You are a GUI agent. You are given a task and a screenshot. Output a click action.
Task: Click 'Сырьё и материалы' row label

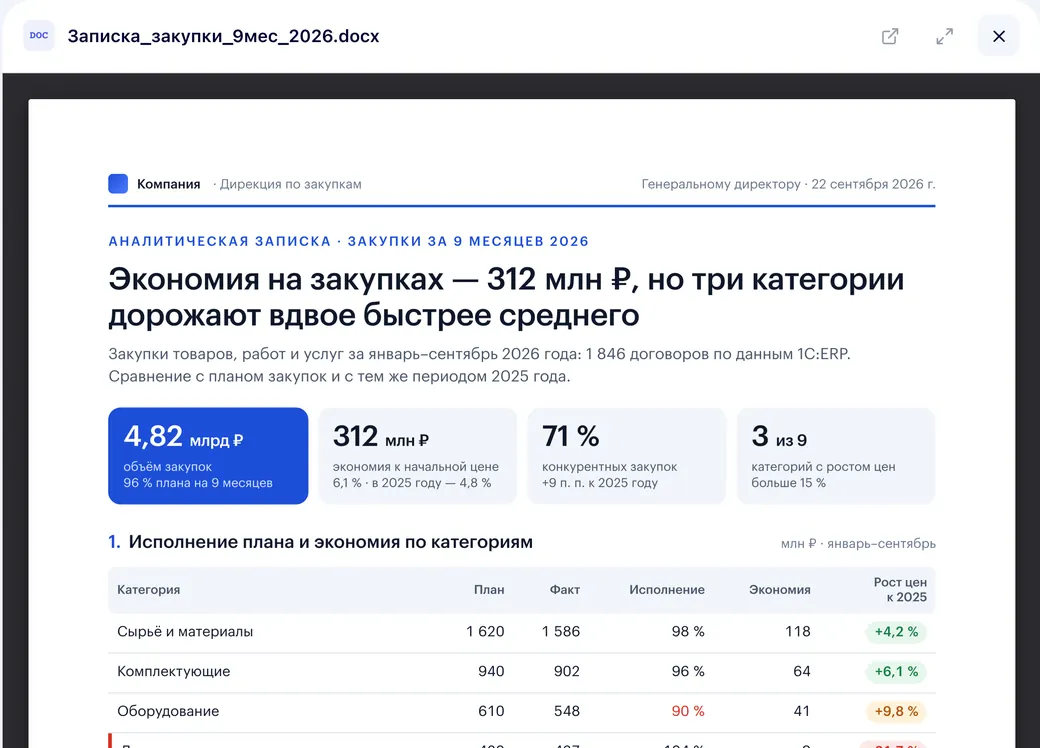click(185, 631)
